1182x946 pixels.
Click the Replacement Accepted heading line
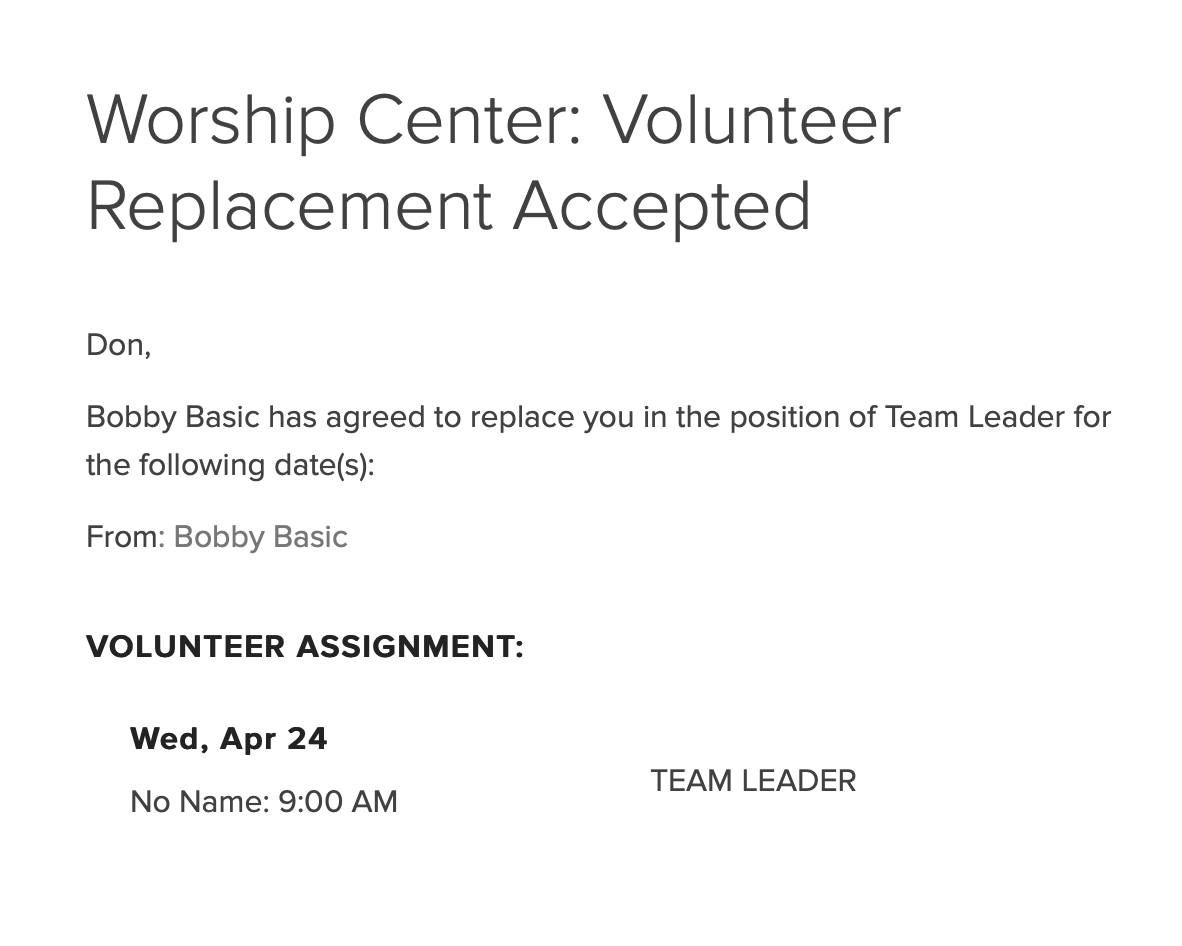(449, 208)
